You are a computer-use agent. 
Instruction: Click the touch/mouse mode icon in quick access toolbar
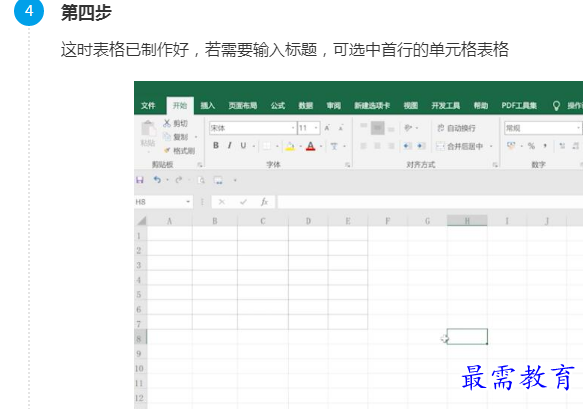coord(218,180)
